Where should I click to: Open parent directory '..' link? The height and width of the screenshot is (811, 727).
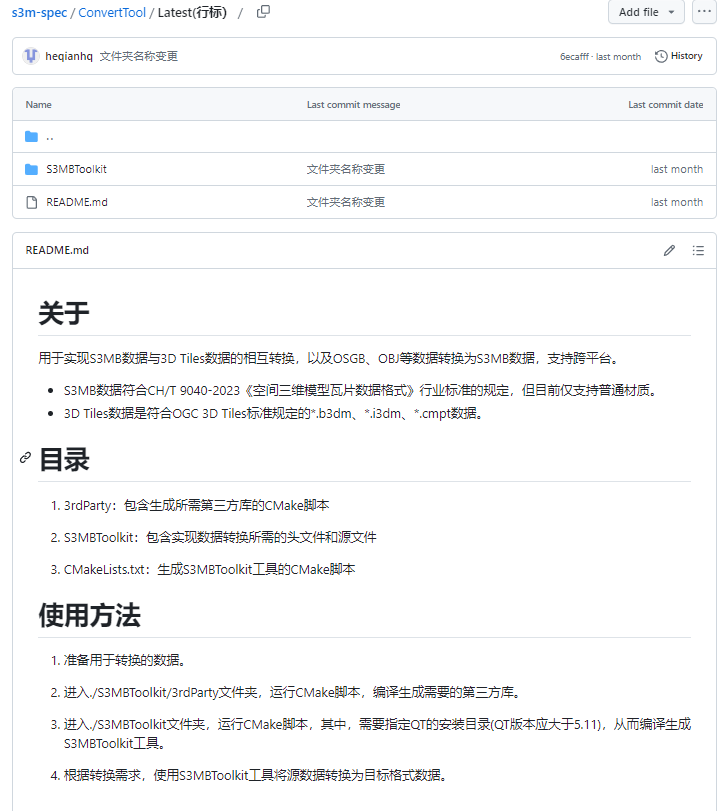coord(50,137)
